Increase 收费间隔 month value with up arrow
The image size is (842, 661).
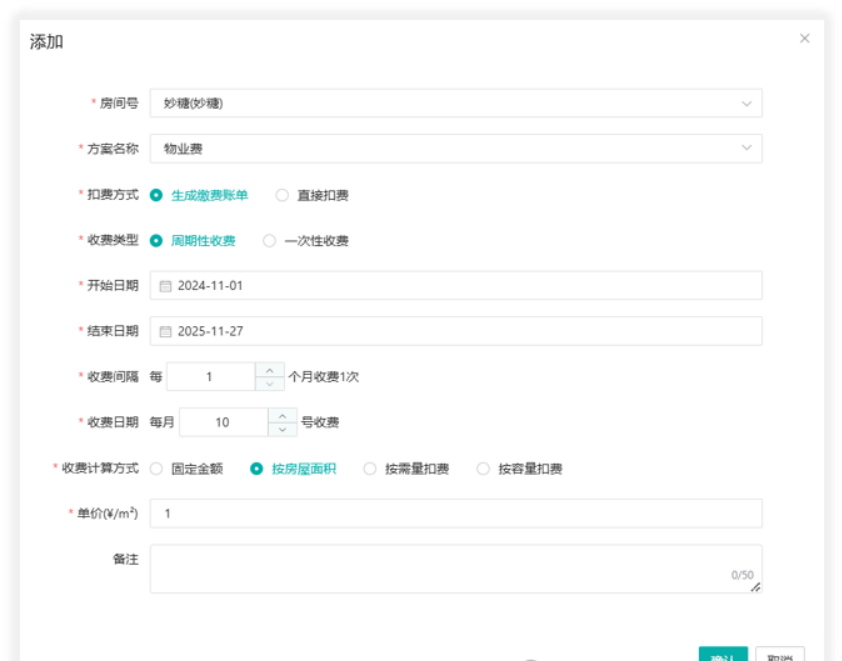coord(270,370)
